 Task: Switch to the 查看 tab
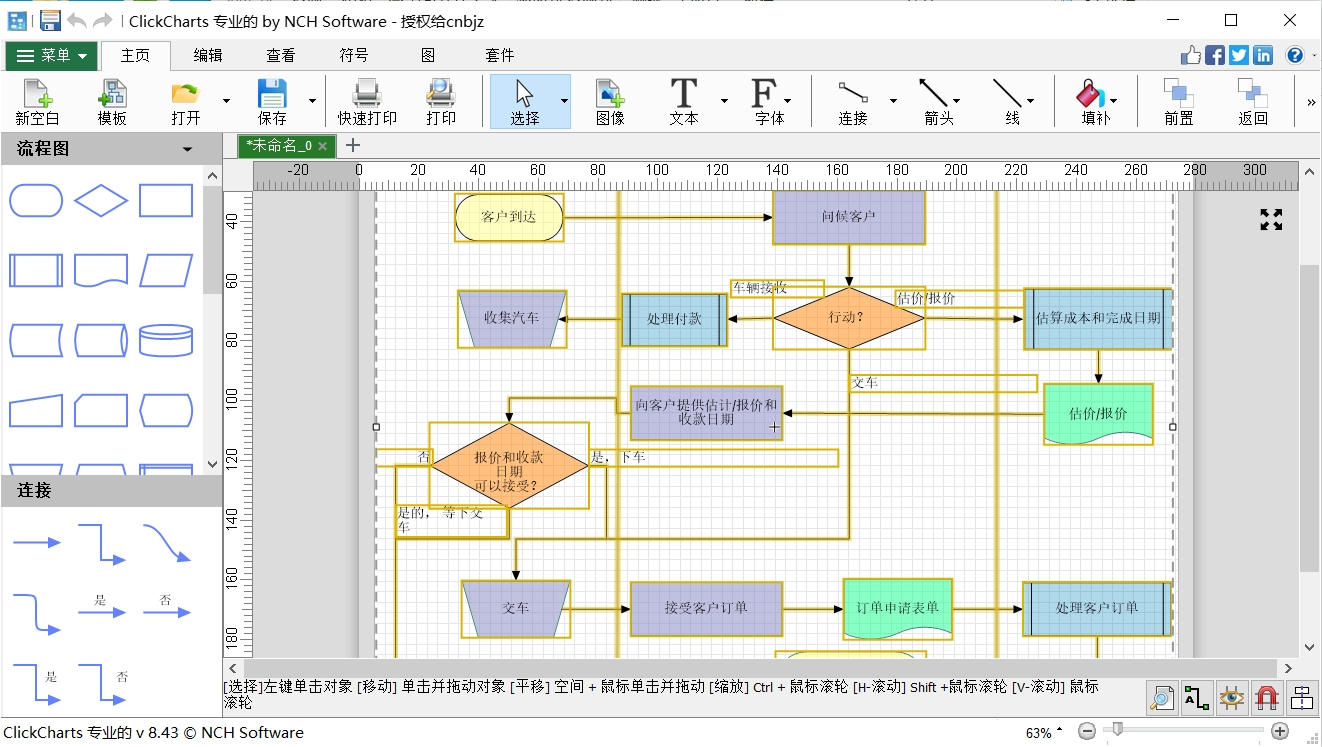[x=281, y=56]
